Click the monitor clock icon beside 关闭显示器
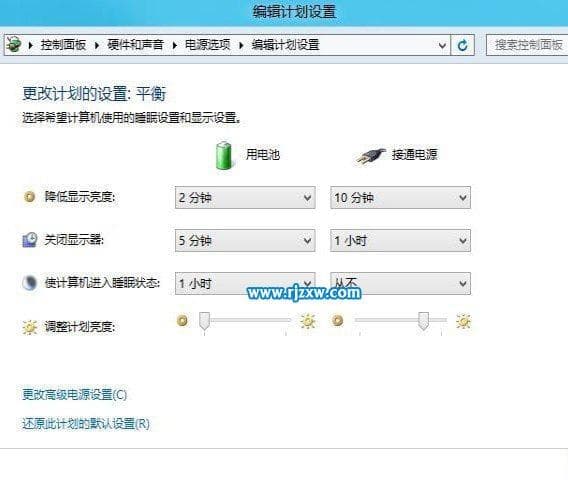This screenshot has width=568, height=483. tap(30, 240)
